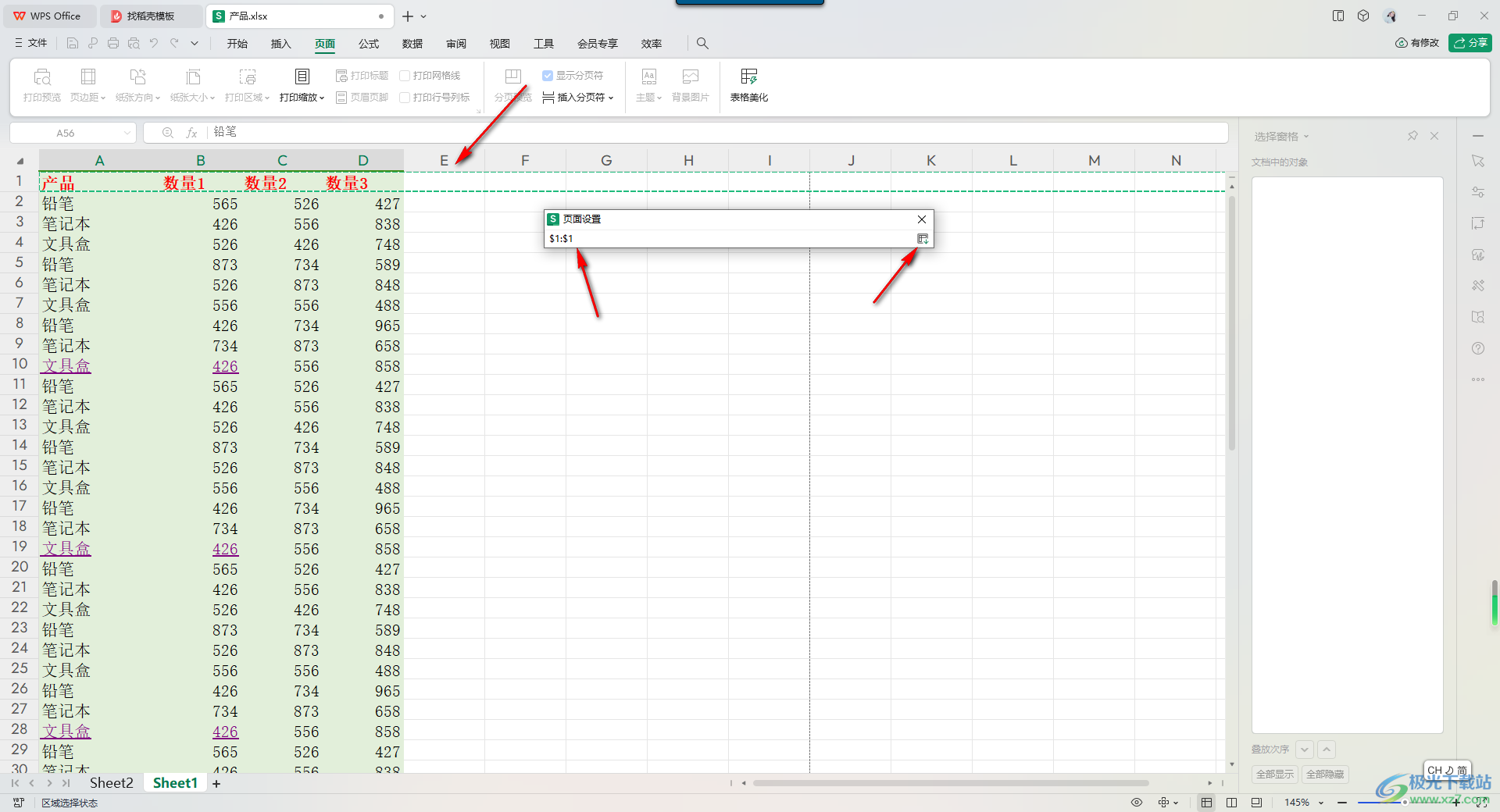Toggle the Show Page Breaks (显示分页符) checkbox
The width and height of the screenshot is (1500, 812).
[548, 76]
